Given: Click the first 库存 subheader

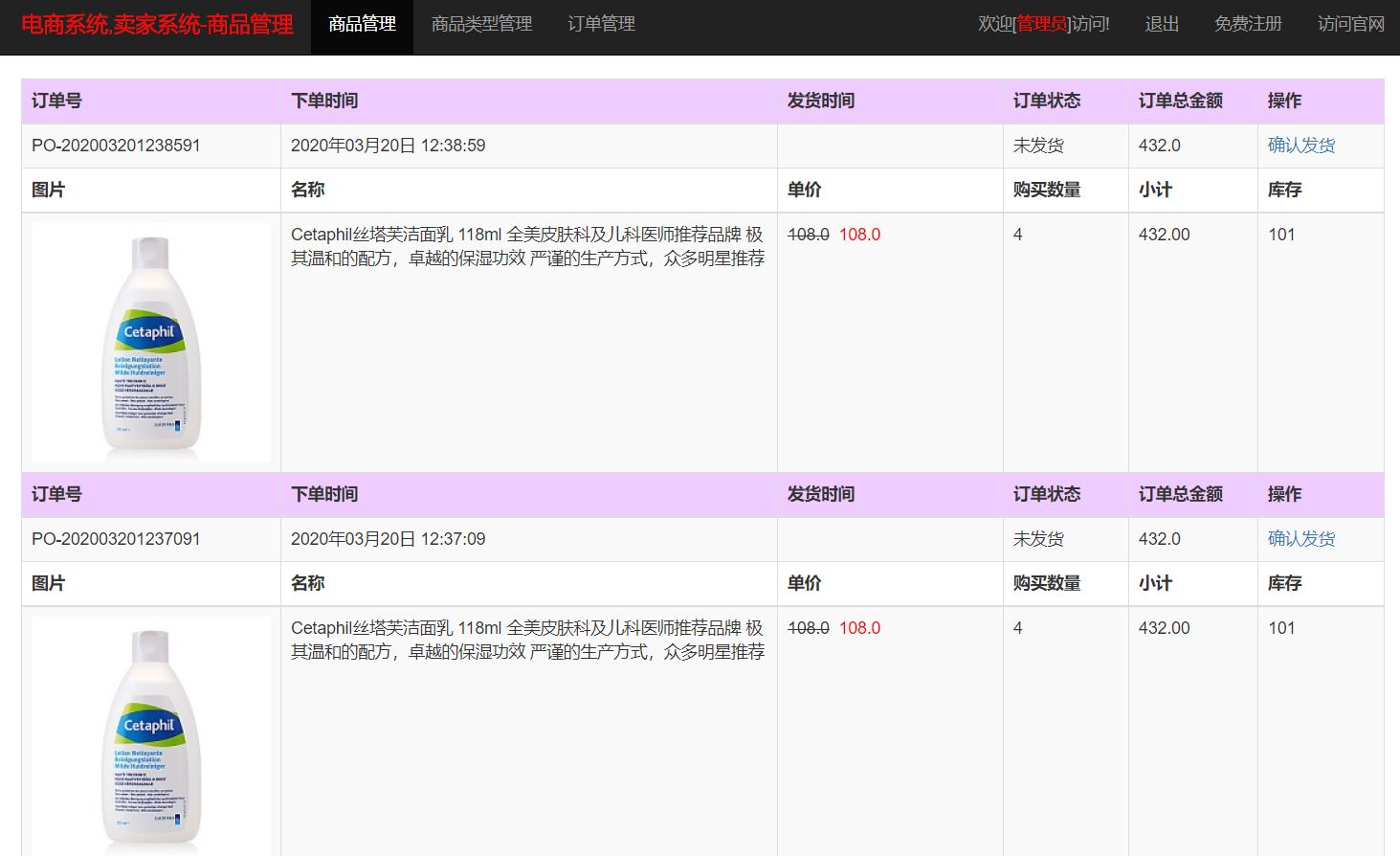Looking at the screenshot, I should (x=1284, y=190).
